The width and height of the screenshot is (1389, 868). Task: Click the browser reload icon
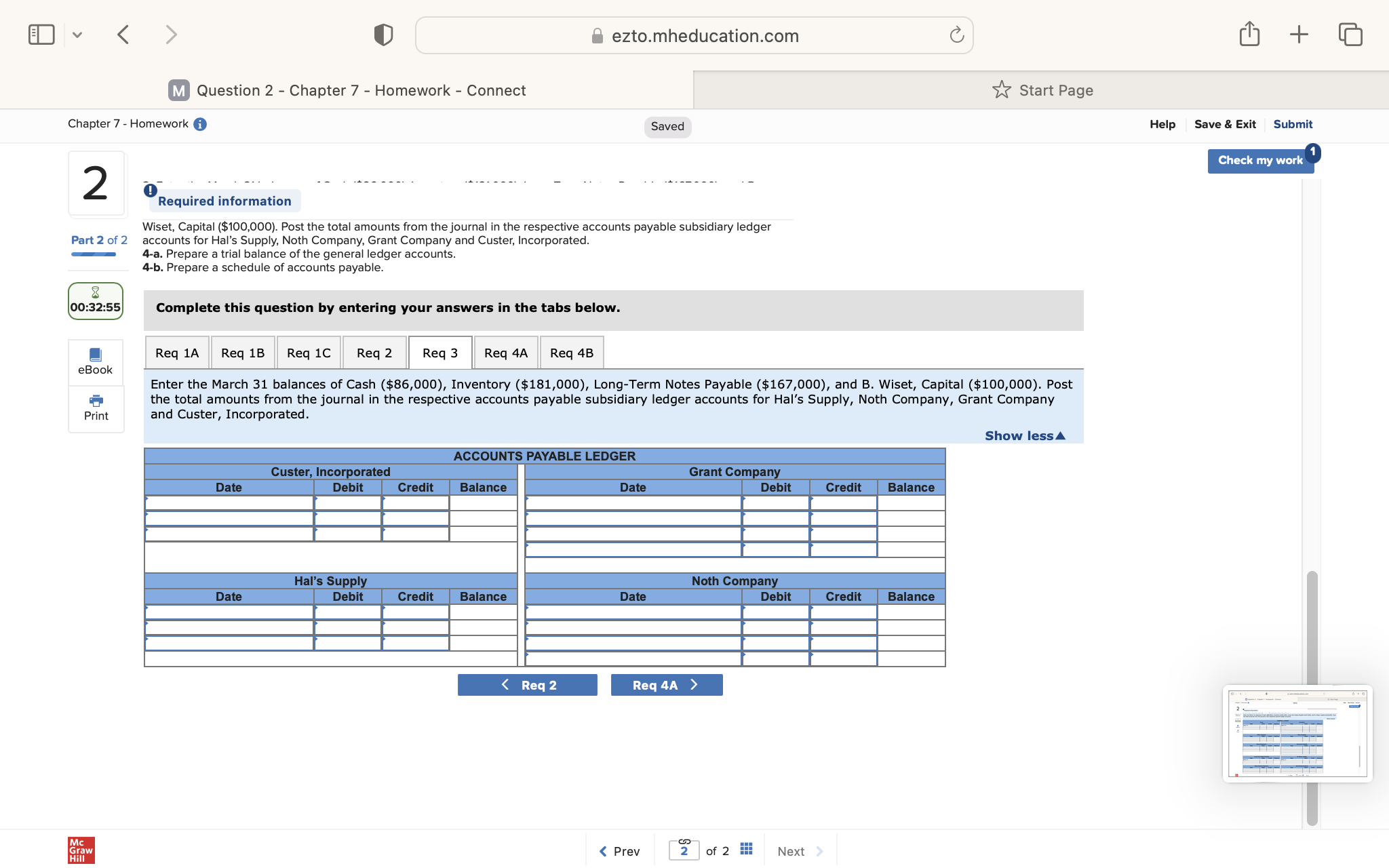(956, 35)
